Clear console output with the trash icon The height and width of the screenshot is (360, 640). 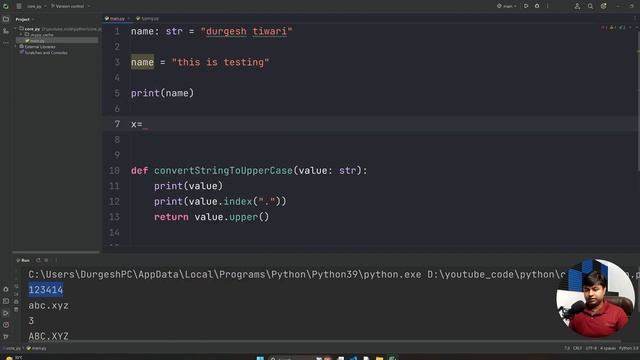click(x=16, y=309)
